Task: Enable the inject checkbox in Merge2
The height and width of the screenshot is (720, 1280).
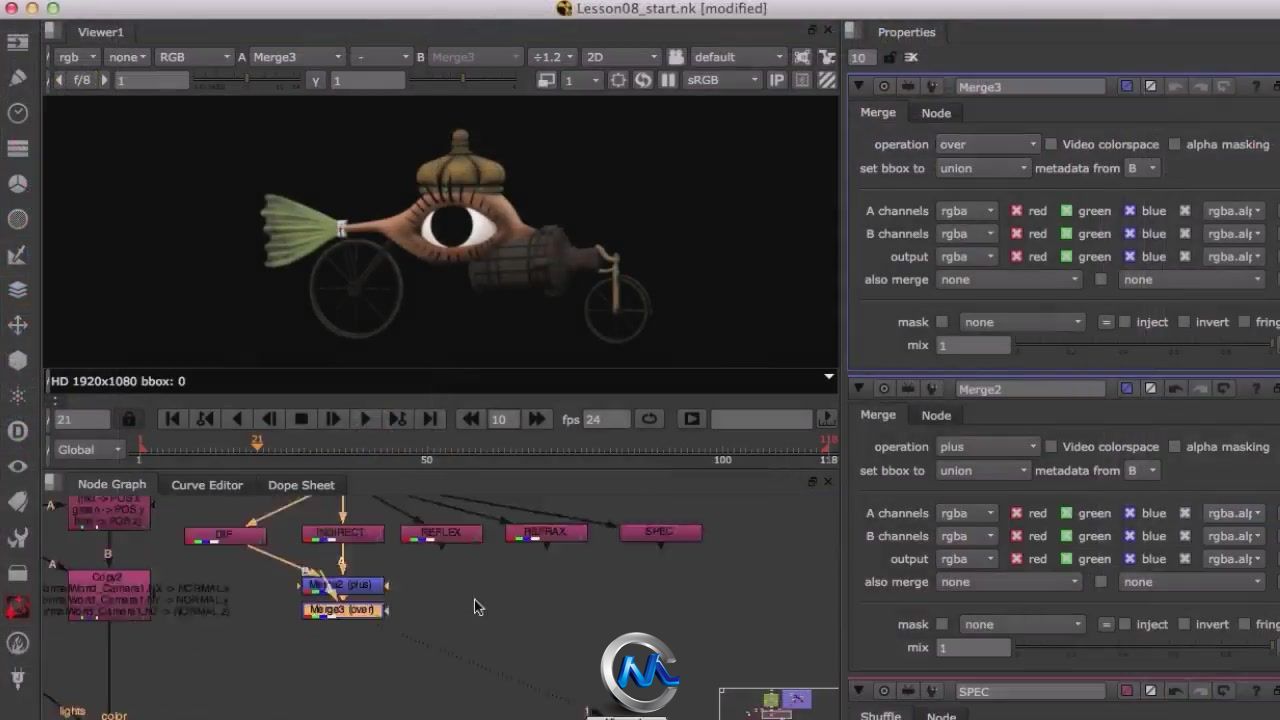Action: pyautogui.click(x=1124, y=624)
